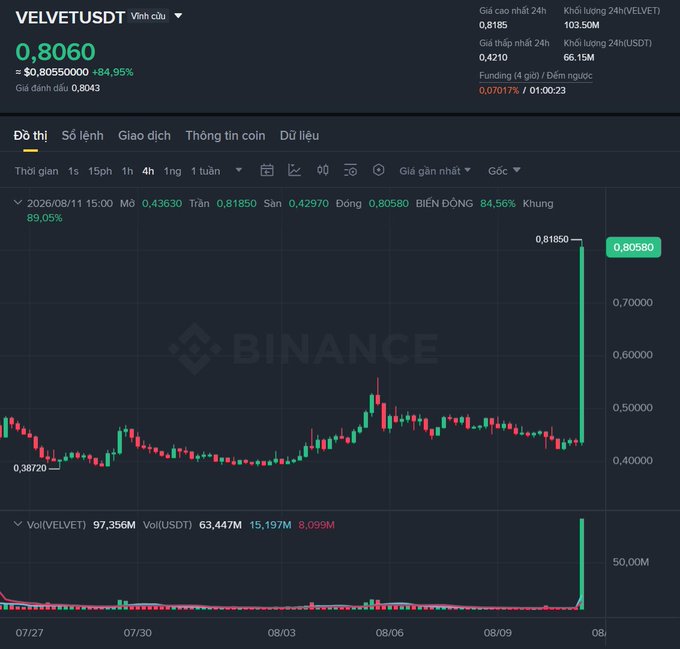Click the BIẾN ĐỘNG 84,56% value
The width and height of the screenshot is (680, 649).
click(x=498, y=203)
